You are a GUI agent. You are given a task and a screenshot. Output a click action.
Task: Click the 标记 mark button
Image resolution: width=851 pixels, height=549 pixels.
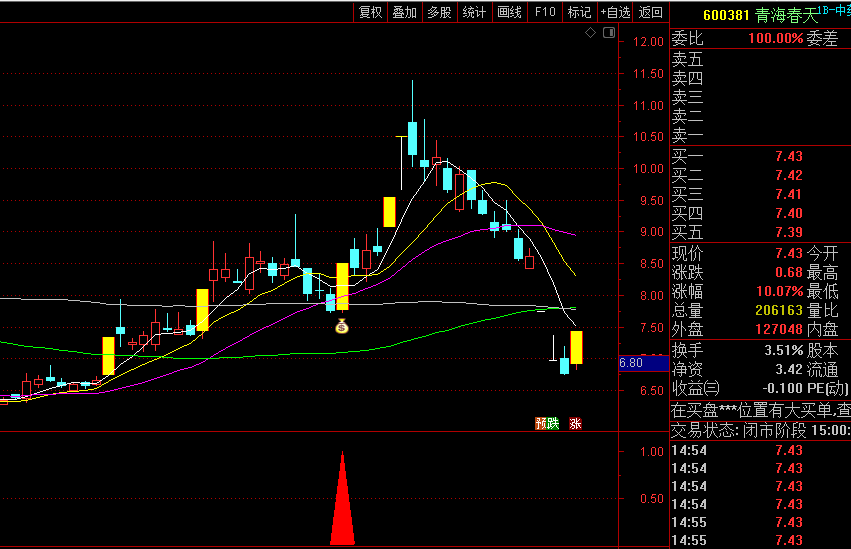point(579,12)
